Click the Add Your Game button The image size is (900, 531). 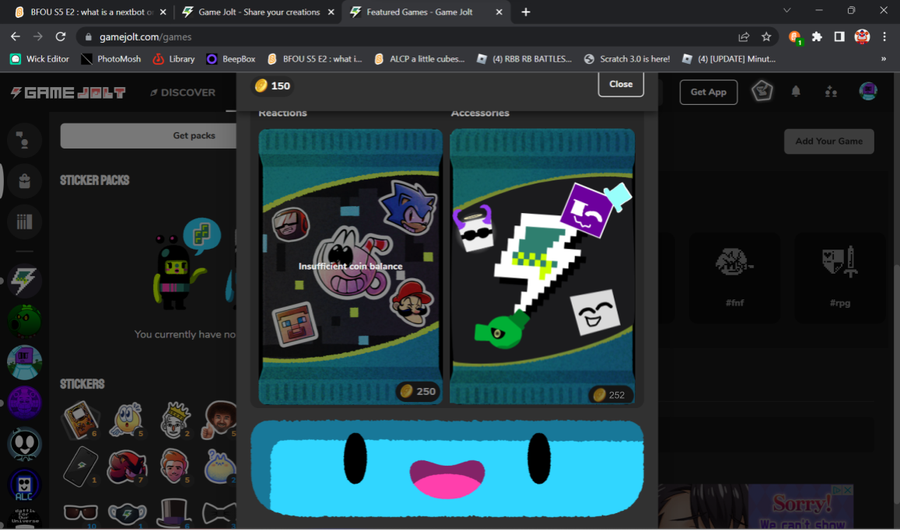click(x=829, y=141)
